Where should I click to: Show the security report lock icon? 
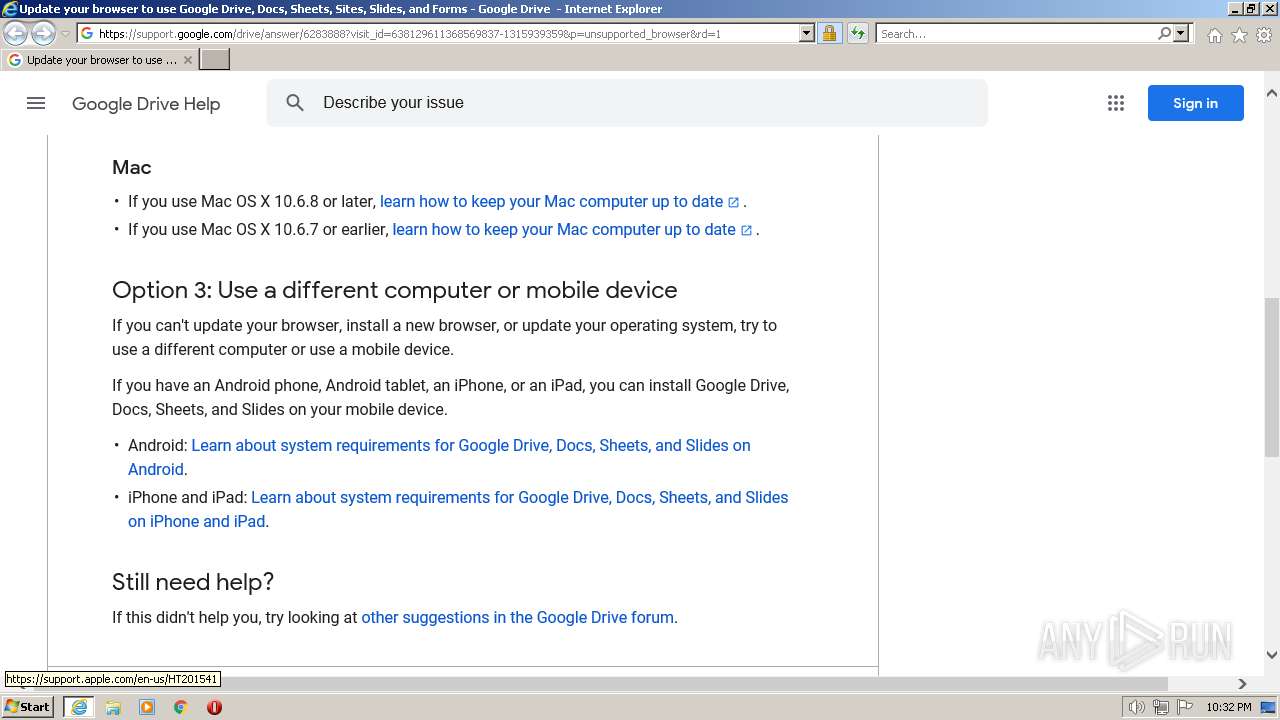(829, 33)
